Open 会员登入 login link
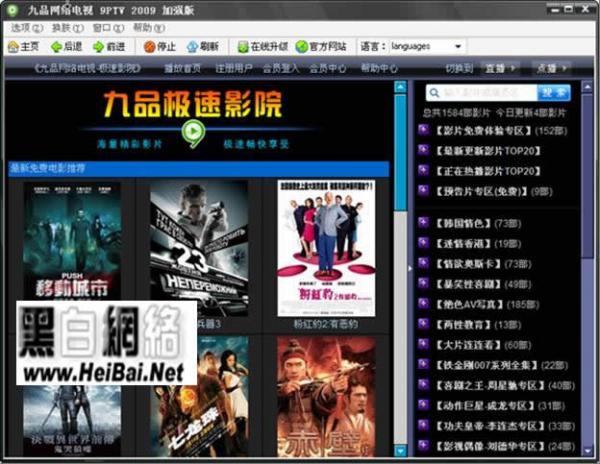This screenshot has height=464, width=600. 281,68
